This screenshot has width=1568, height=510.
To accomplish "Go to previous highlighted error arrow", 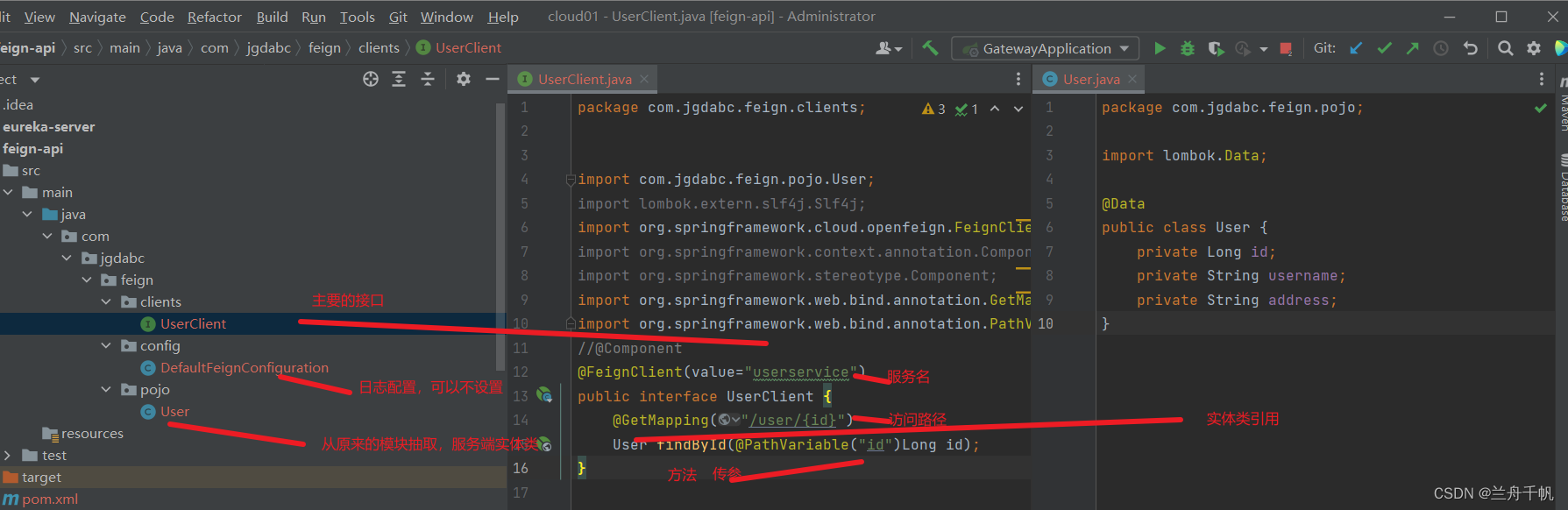I will point(995,109).
